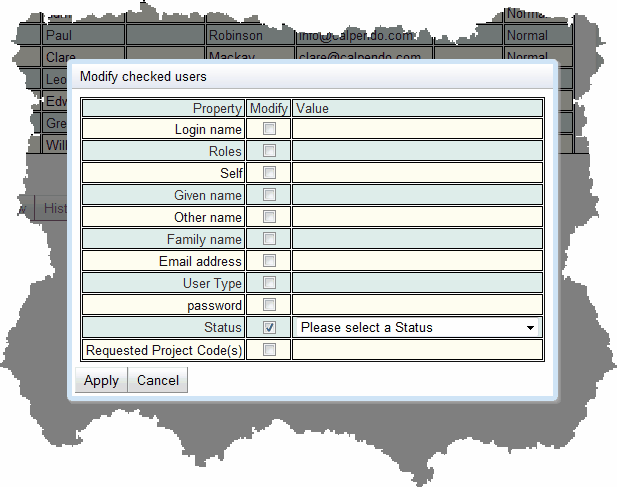
Task: Toggle the Given name modify checkbox
Action: [269, 195]
